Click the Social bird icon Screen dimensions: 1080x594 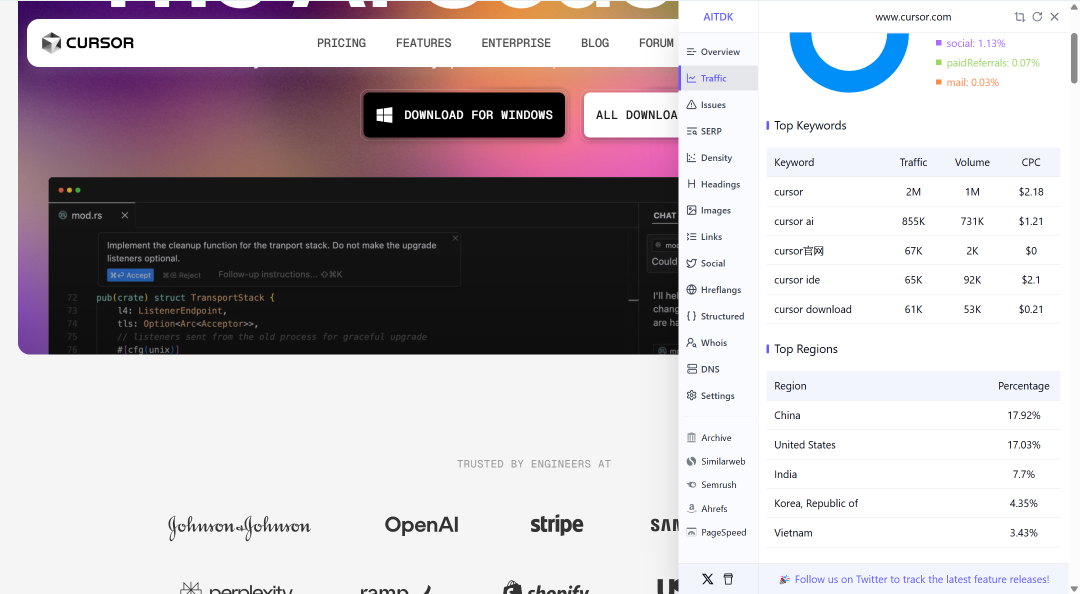tap(692, 263)
